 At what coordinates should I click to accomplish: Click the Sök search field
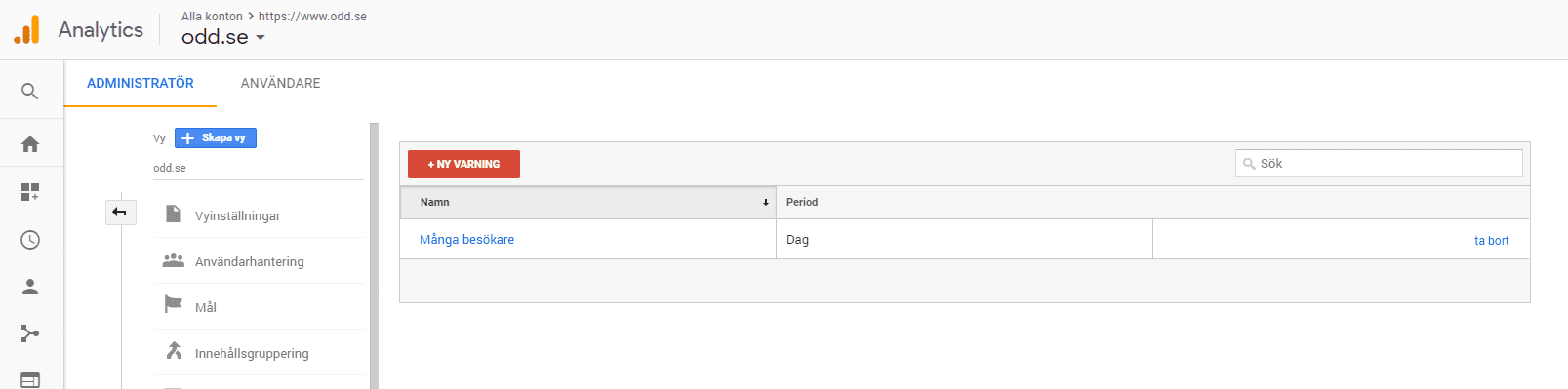(x=1379, y=164)
